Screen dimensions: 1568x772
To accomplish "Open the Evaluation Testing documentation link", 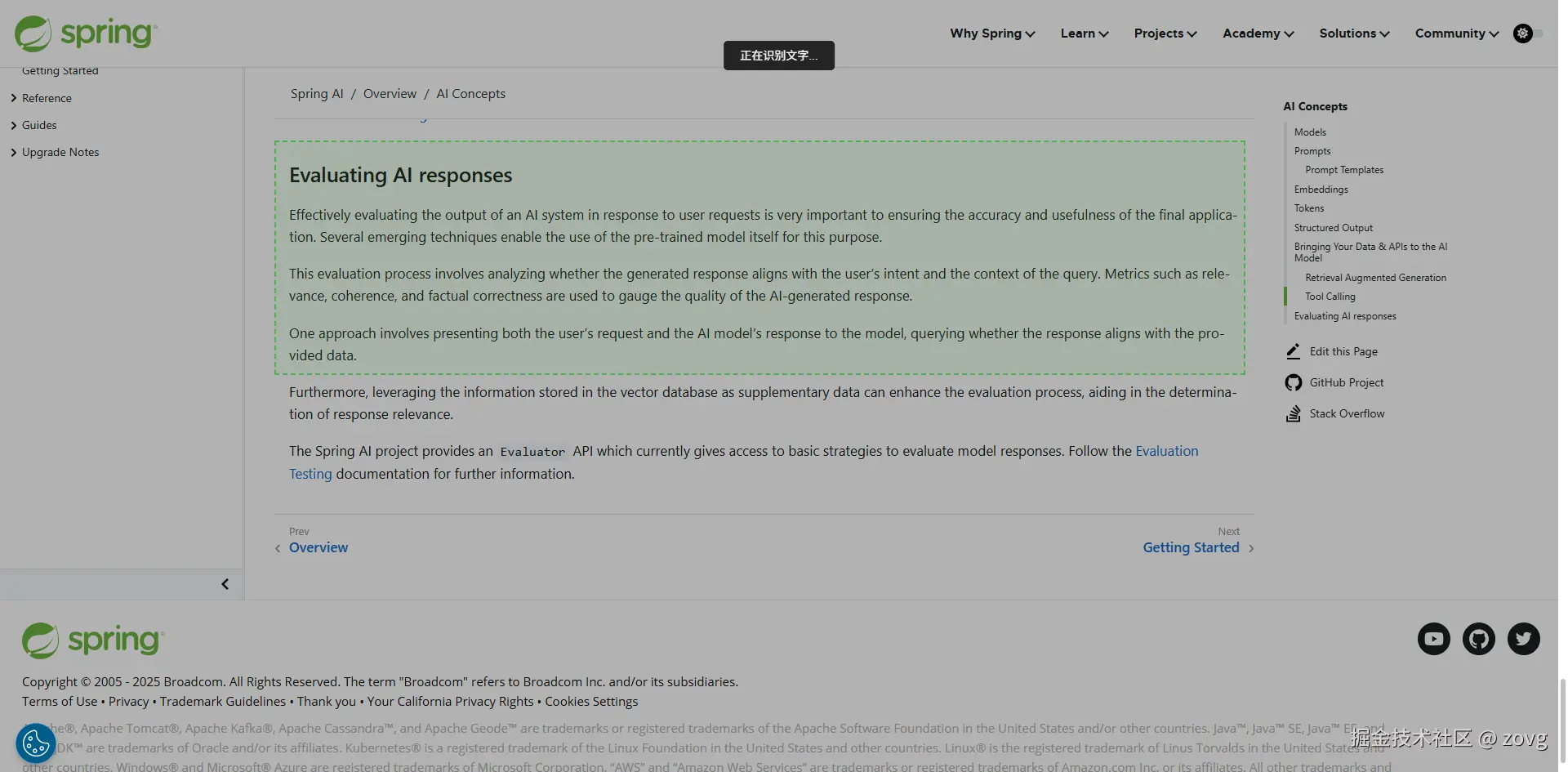I will (x=1167, y=451).
